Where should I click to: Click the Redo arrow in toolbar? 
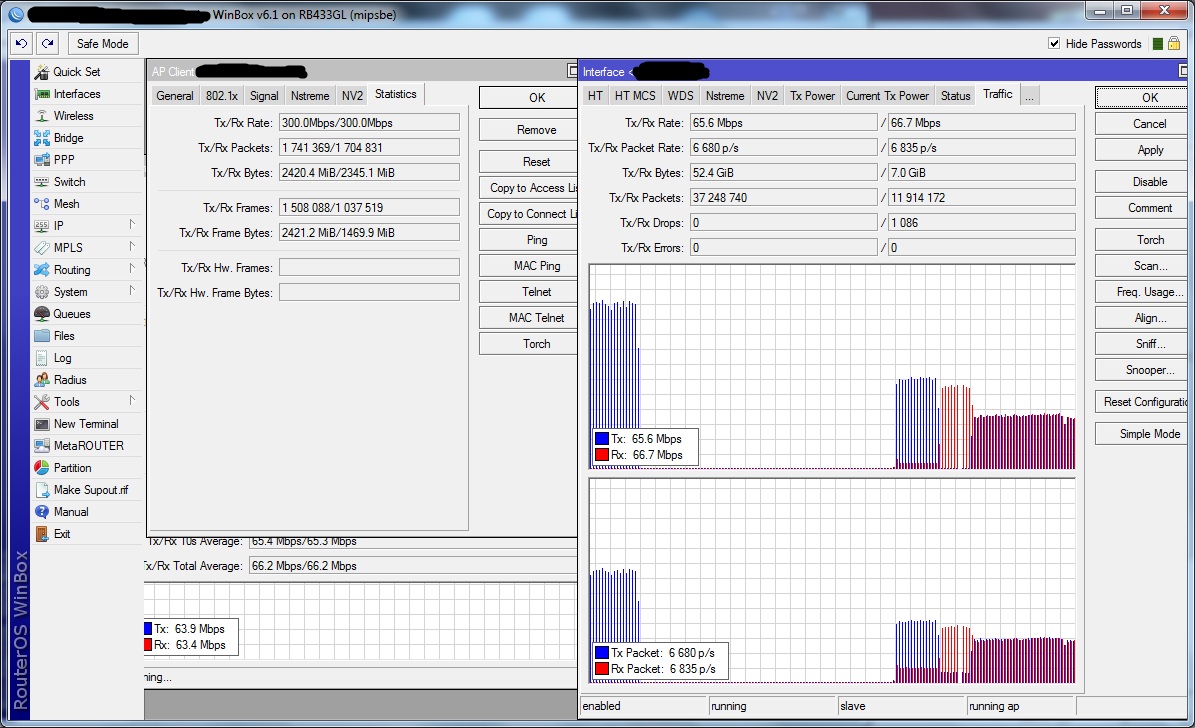click(x=47, y=44)
